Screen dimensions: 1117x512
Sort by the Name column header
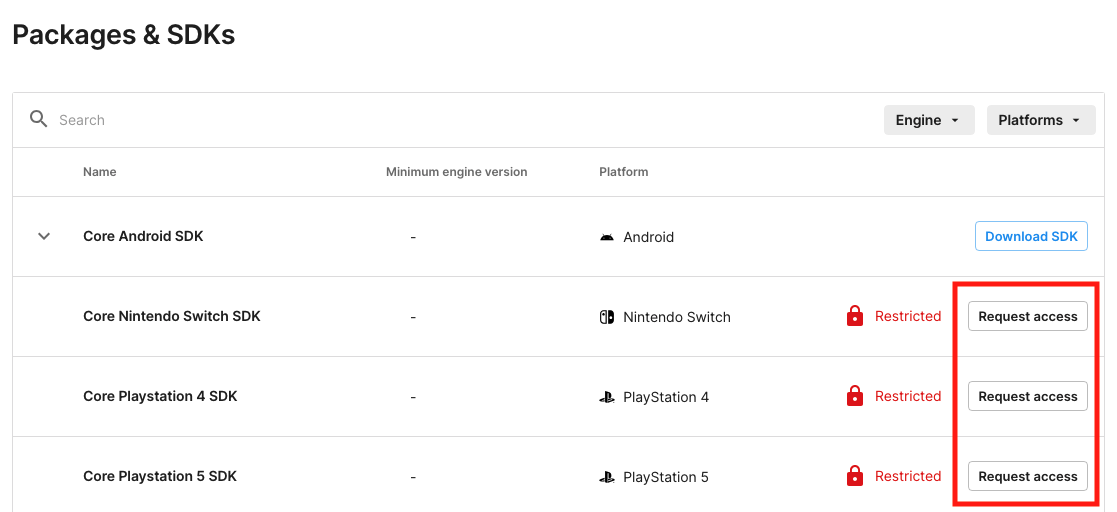(100, 172)
